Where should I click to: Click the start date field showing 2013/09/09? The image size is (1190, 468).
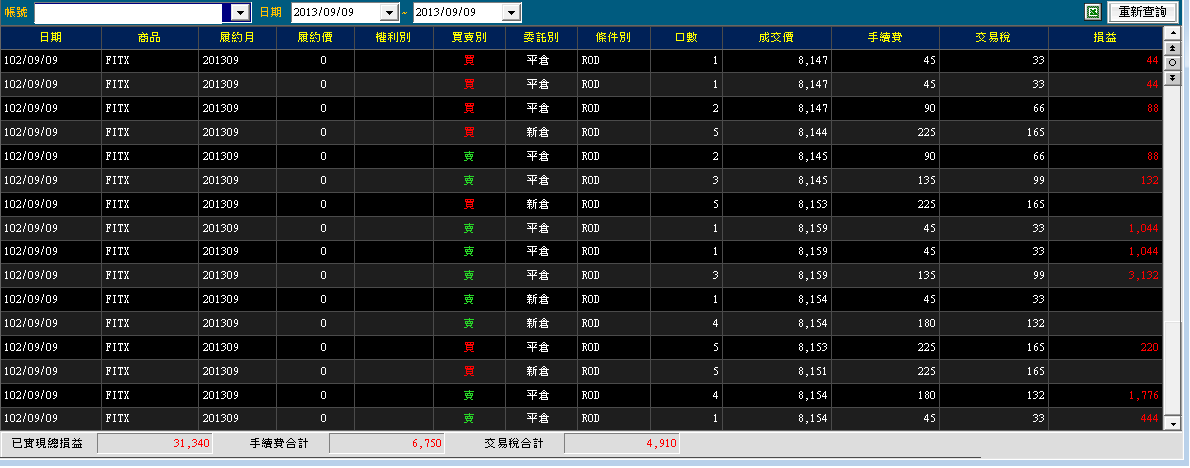(335, 13)
